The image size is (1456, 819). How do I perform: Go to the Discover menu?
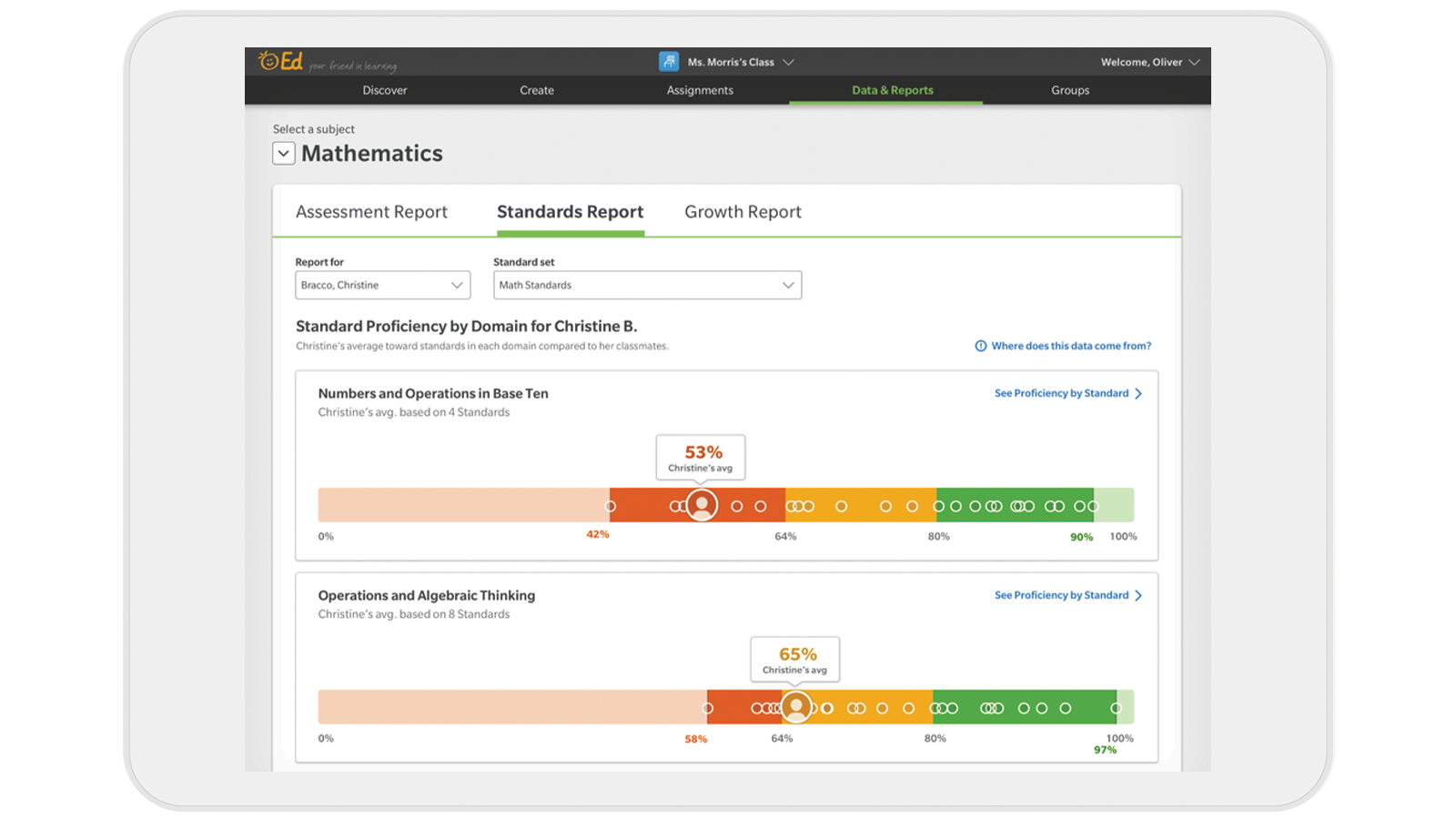coord(385,90)
